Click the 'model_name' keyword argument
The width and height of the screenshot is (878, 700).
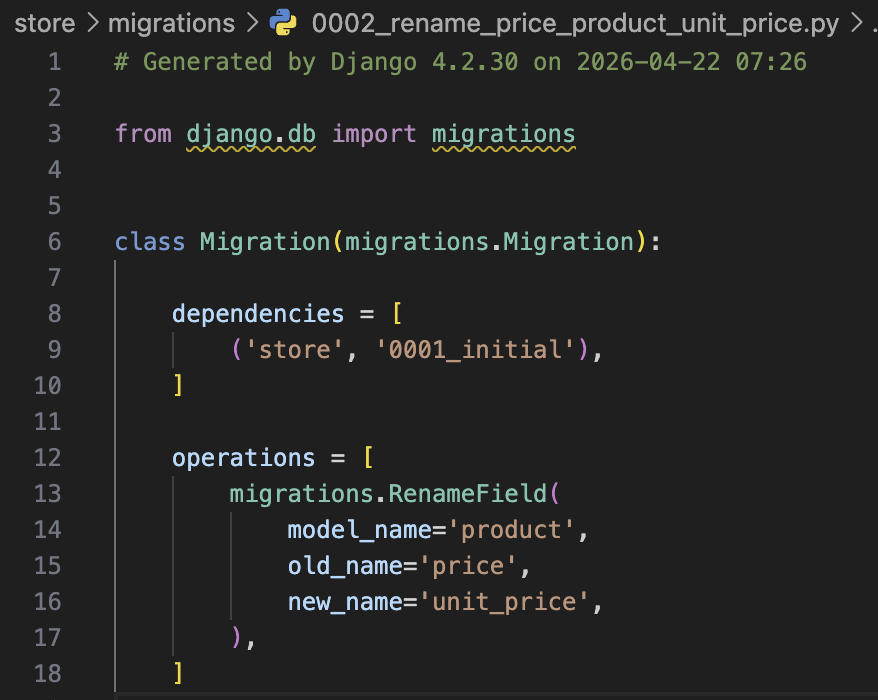[359, 530]
